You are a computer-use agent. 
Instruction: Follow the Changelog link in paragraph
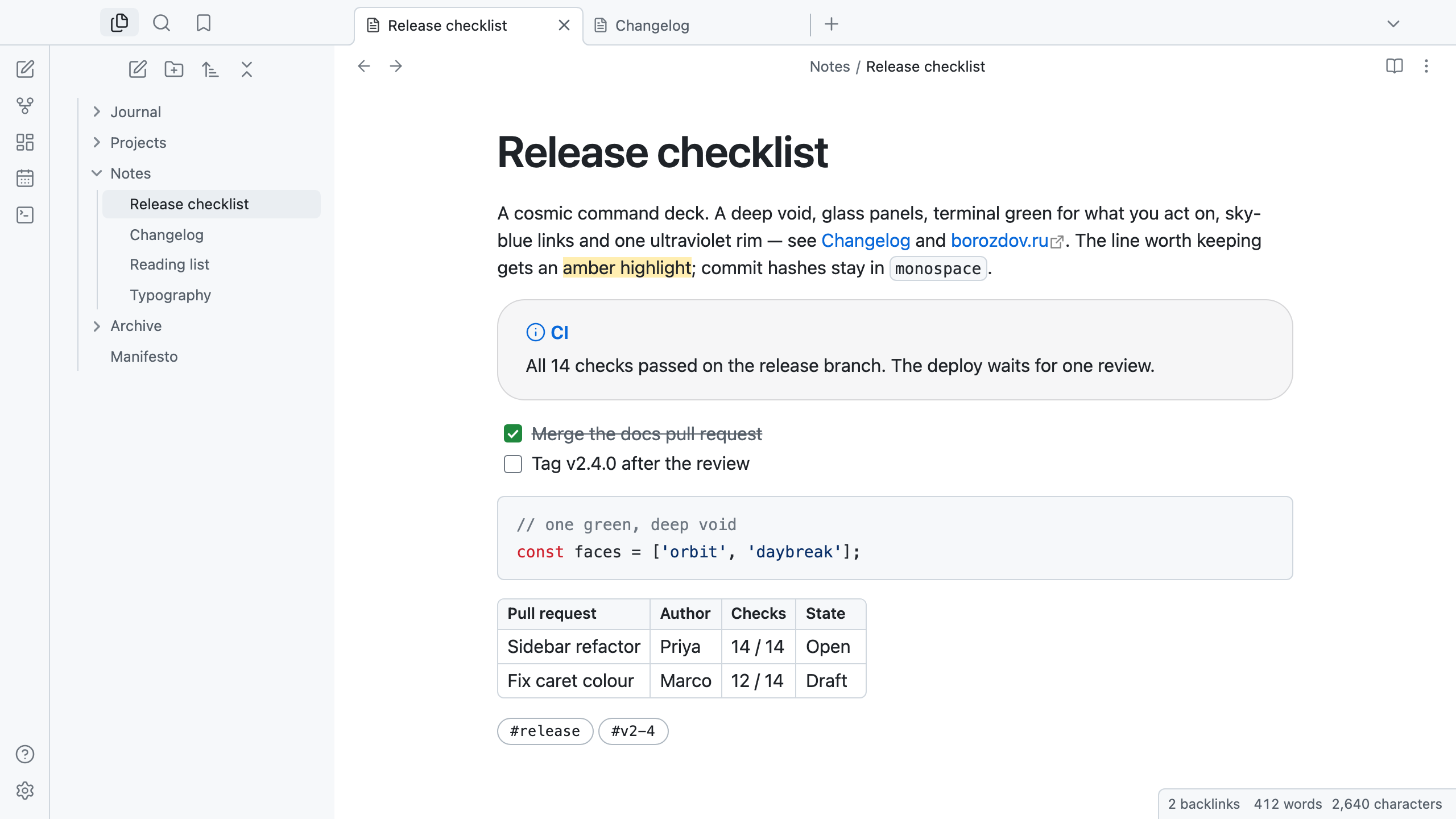click(x=866, y=241)
